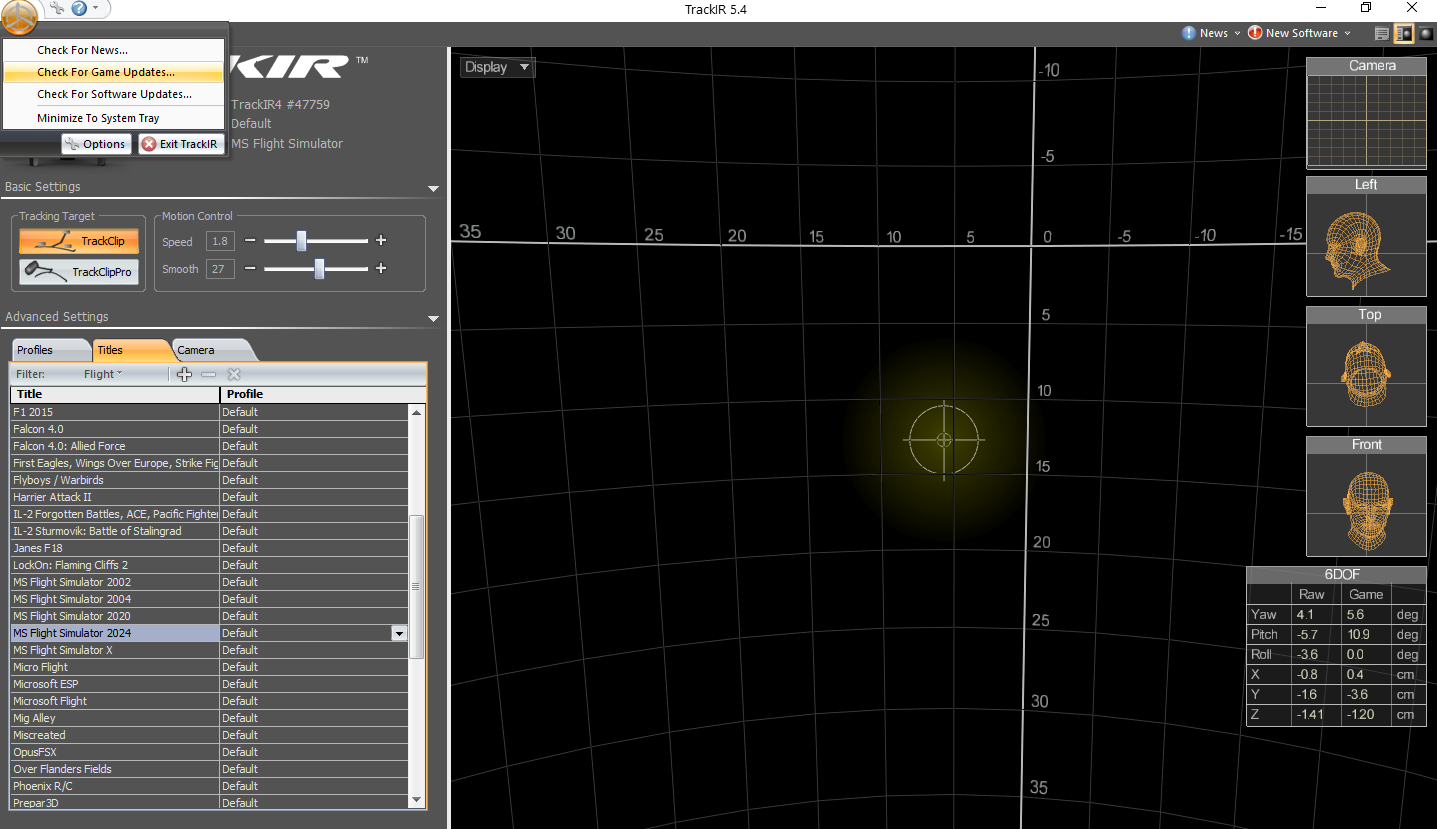1437x829 pixels.
Task: Expand the News dropdown arrow
Action: click(x=1237, y=33)
